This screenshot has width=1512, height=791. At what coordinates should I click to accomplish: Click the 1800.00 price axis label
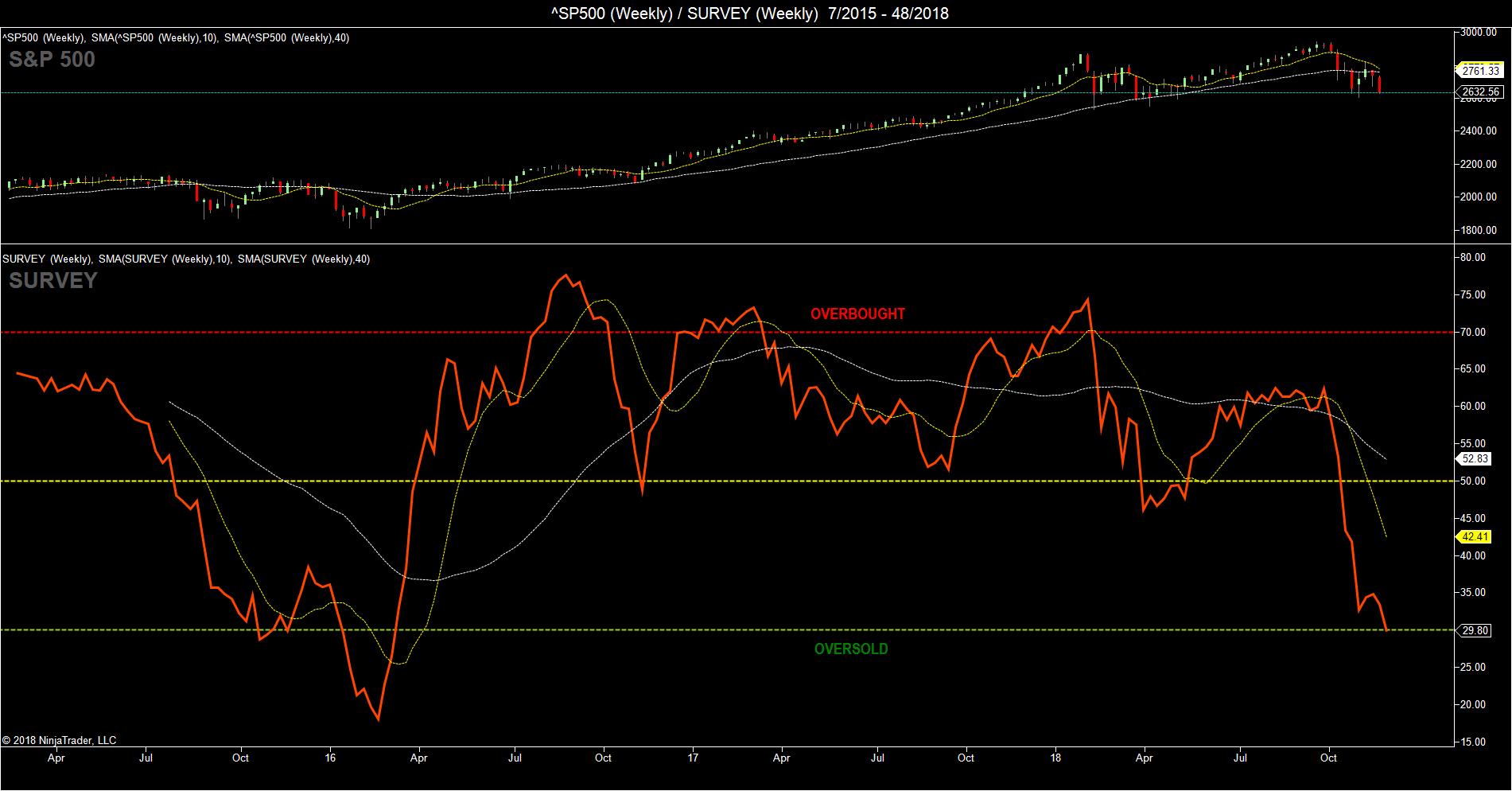pos(1479,230)
